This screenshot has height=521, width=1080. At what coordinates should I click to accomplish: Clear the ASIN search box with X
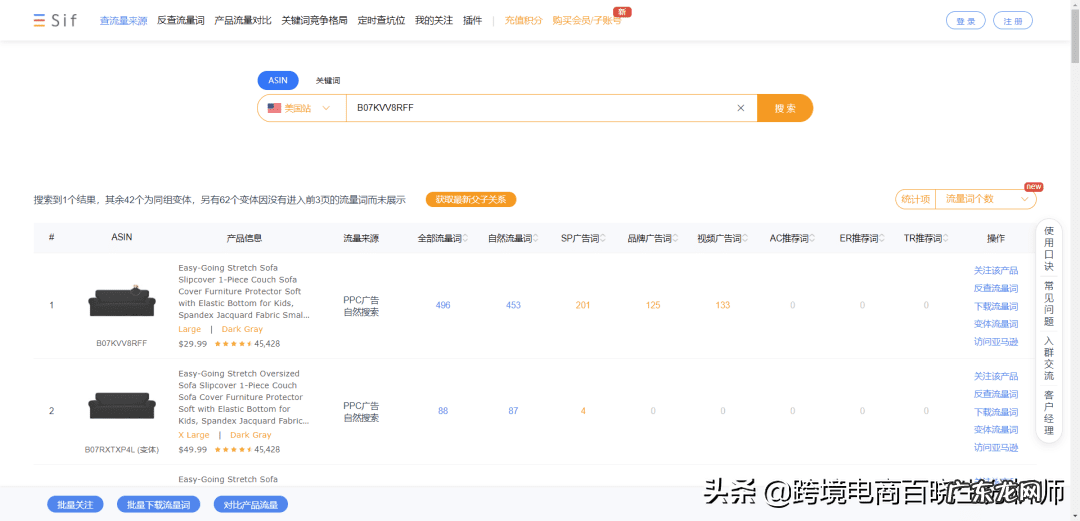click(741, 108)
